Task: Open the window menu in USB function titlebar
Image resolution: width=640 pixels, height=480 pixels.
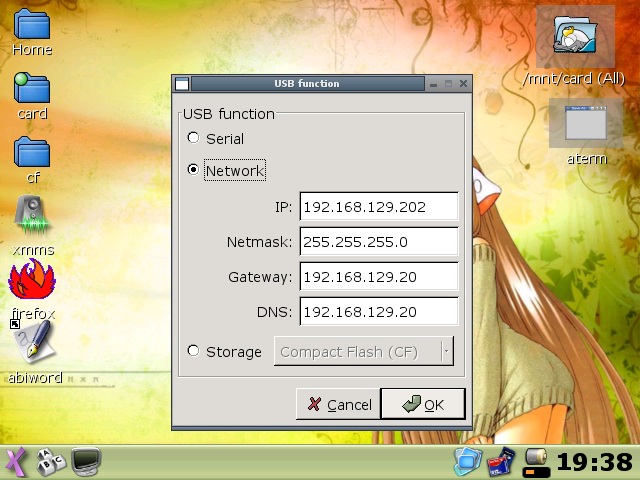Action: (x=181, y=84)
